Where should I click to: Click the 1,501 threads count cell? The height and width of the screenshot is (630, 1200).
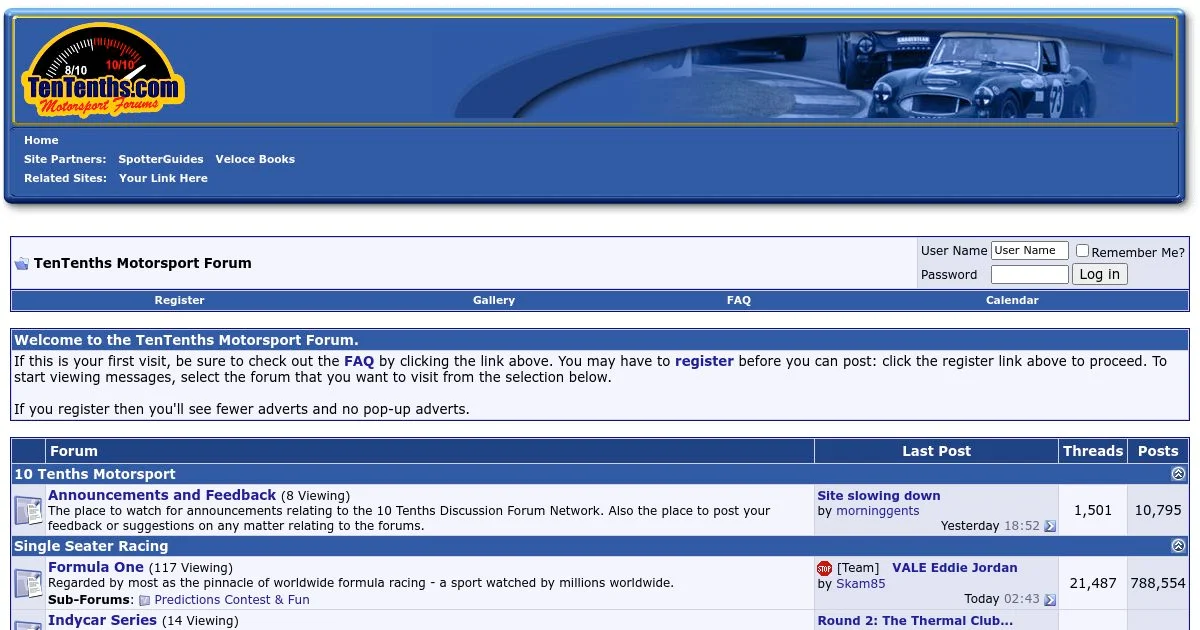point(1093,510)
